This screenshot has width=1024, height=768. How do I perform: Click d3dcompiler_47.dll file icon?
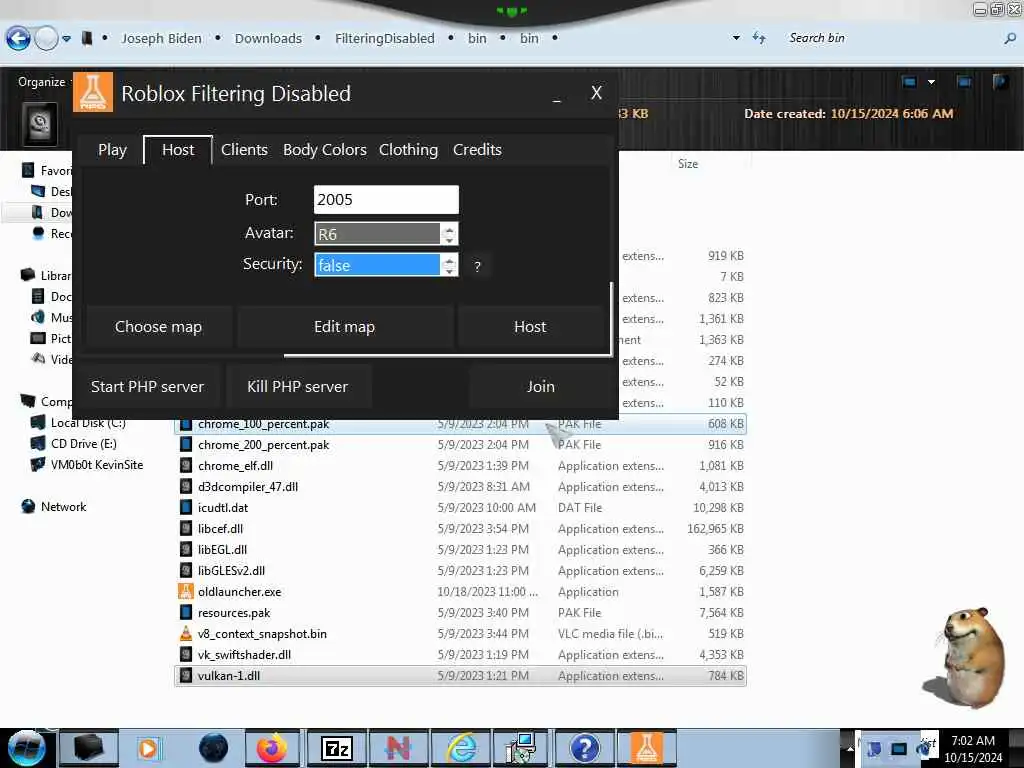186,487
